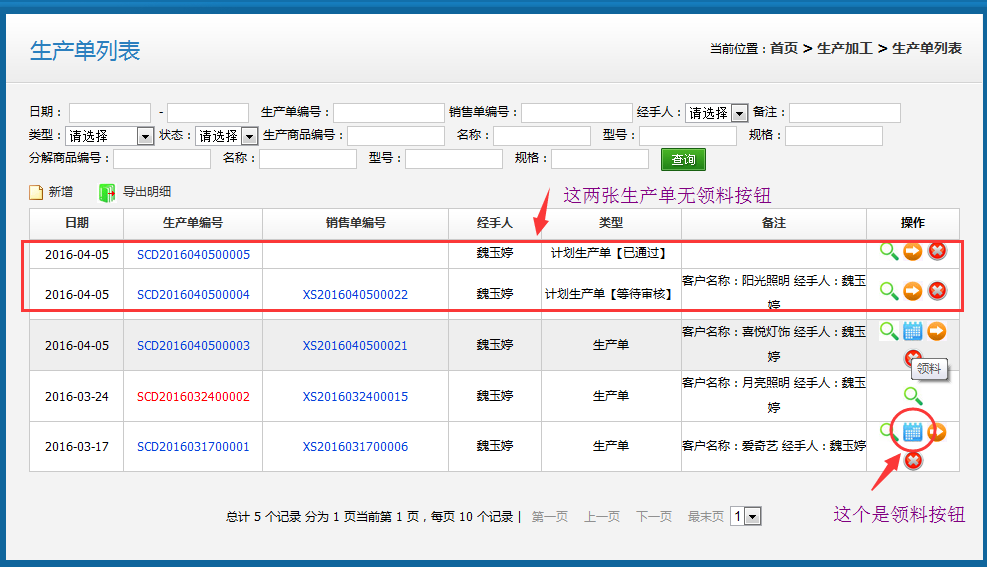Click orange arrow for order SCD2016040500004

(912, 291)
